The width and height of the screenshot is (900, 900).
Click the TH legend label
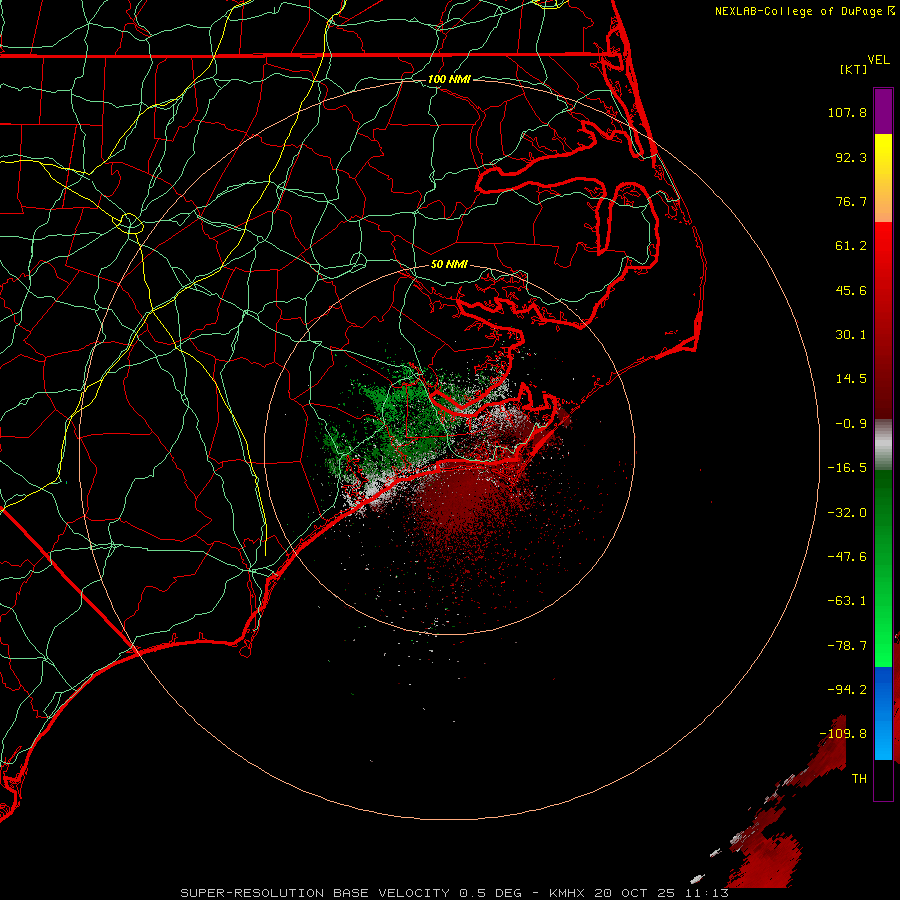pyautogui.click(x=859, y=778)
